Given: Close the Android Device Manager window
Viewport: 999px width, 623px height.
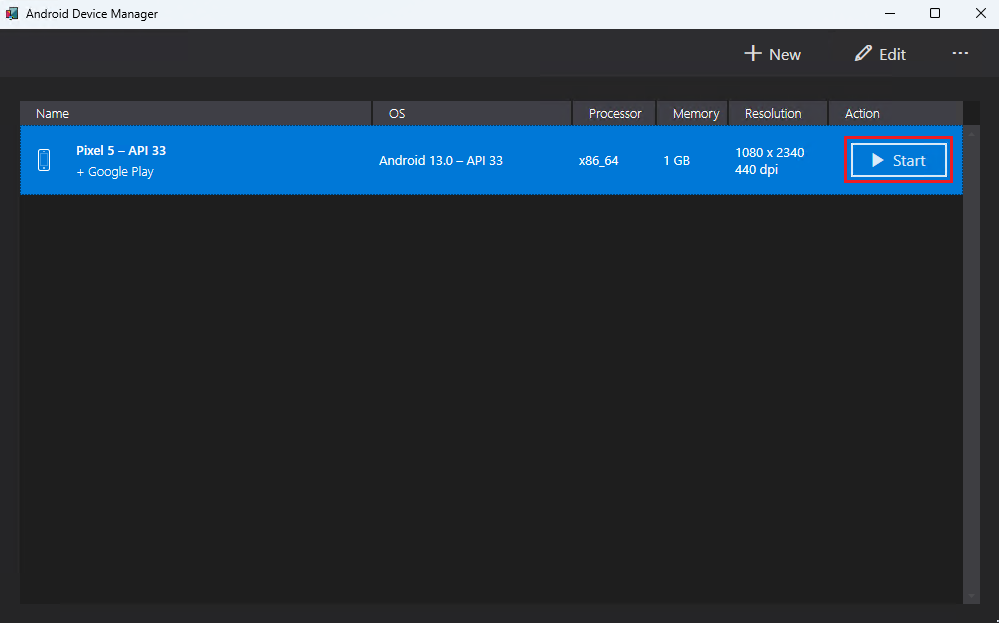Looking at the screenshot, I should click(x=977, y=14).
